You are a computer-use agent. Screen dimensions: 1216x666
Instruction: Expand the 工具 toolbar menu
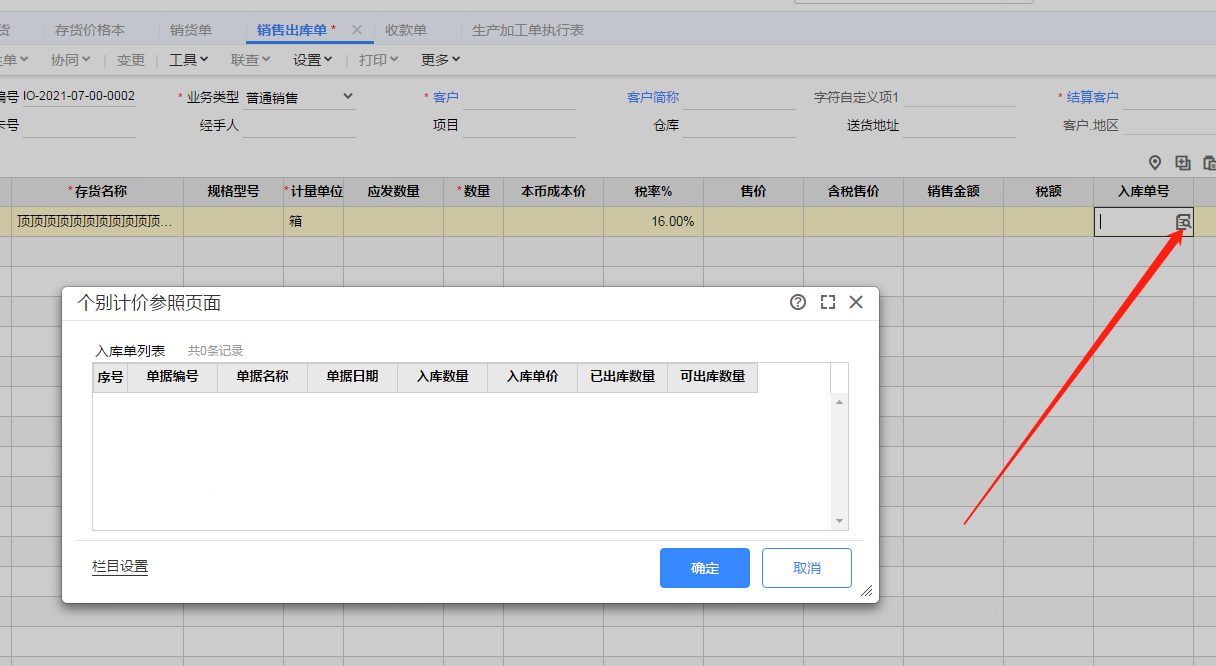pyautogui.click(x=189, y=60)
